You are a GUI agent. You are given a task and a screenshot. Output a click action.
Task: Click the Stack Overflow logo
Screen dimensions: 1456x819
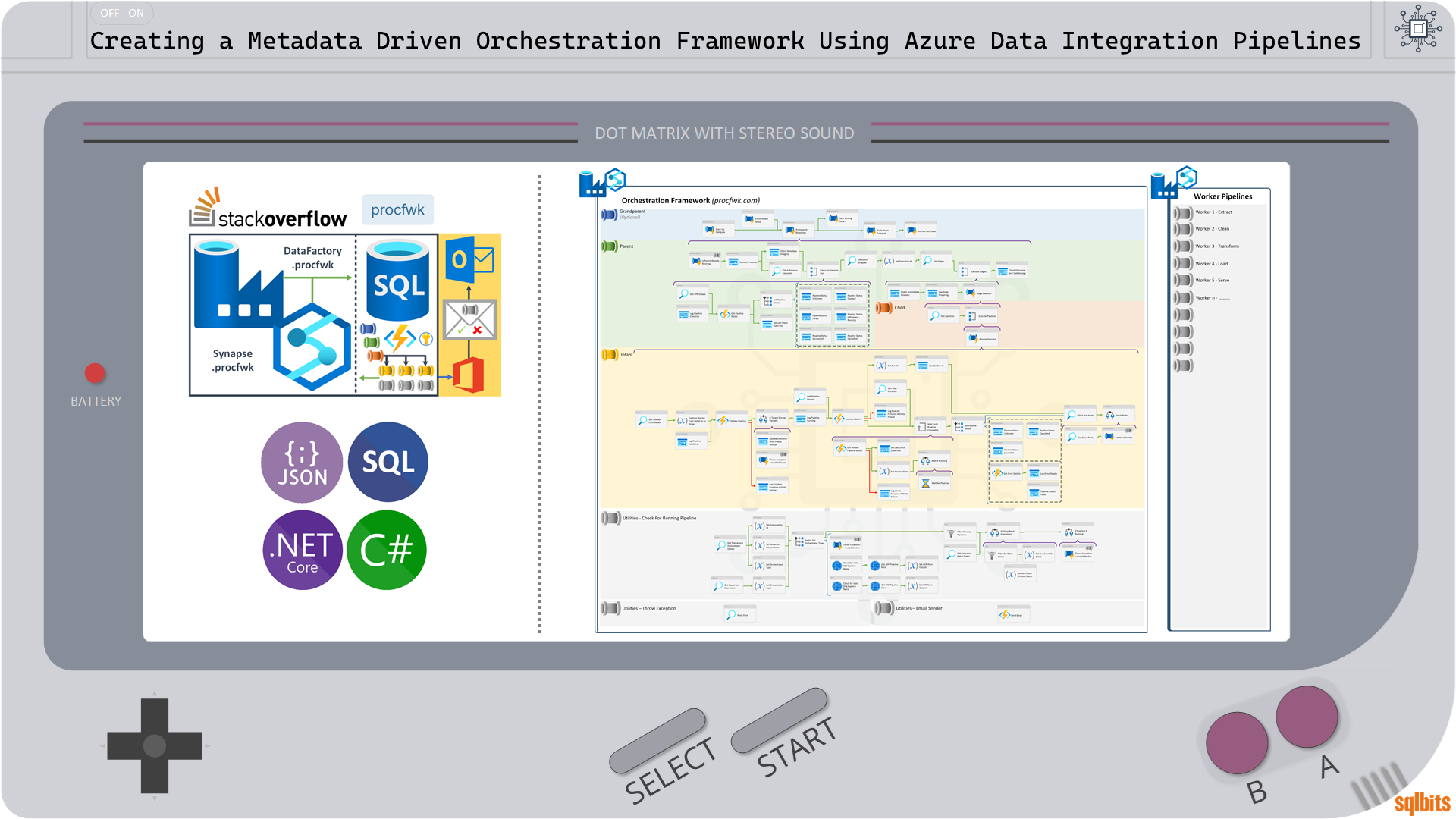click(x=268, y=209)
